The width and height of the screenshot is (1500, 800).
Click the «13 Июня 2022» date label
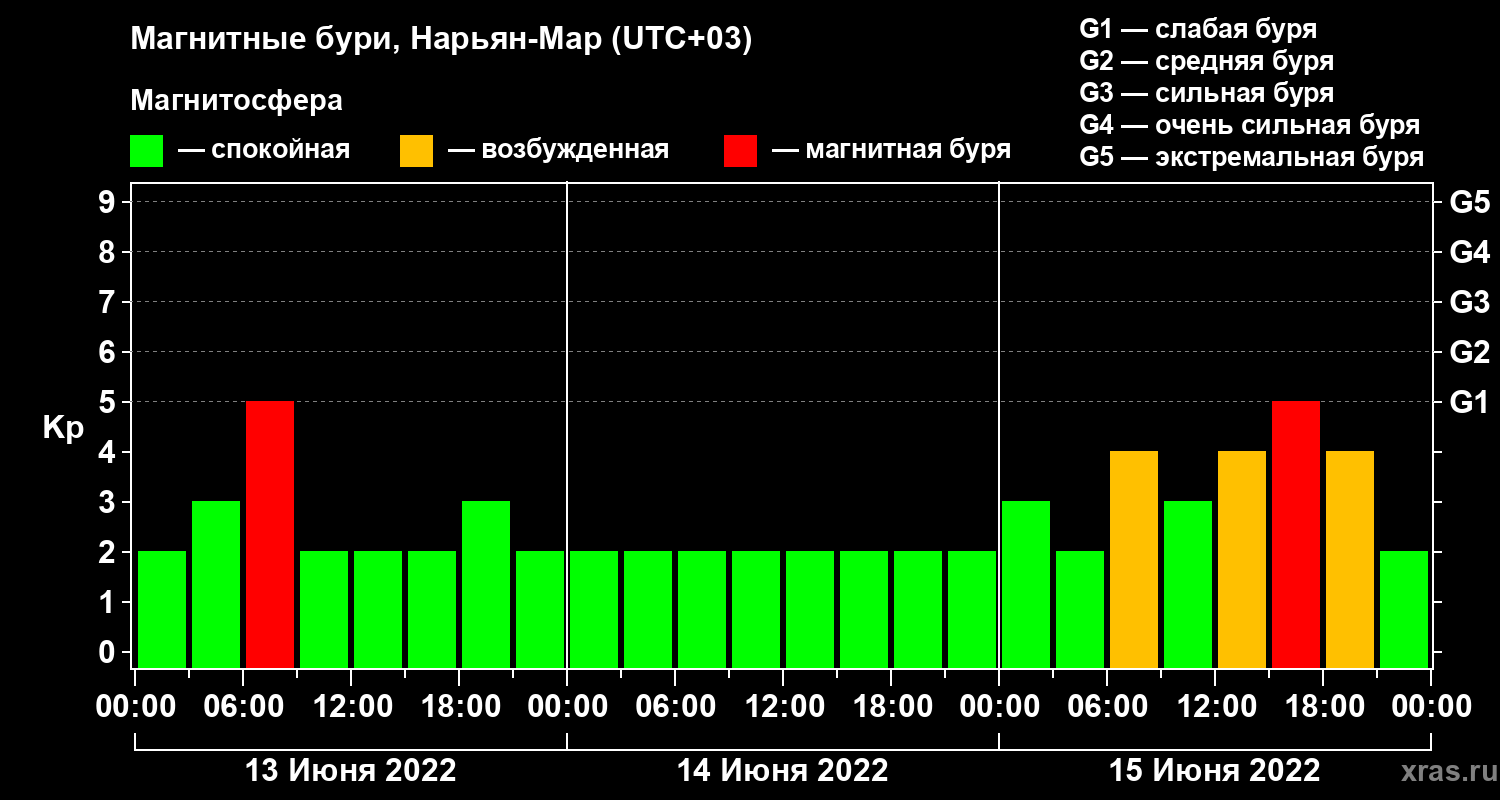(x=351, y=771)
